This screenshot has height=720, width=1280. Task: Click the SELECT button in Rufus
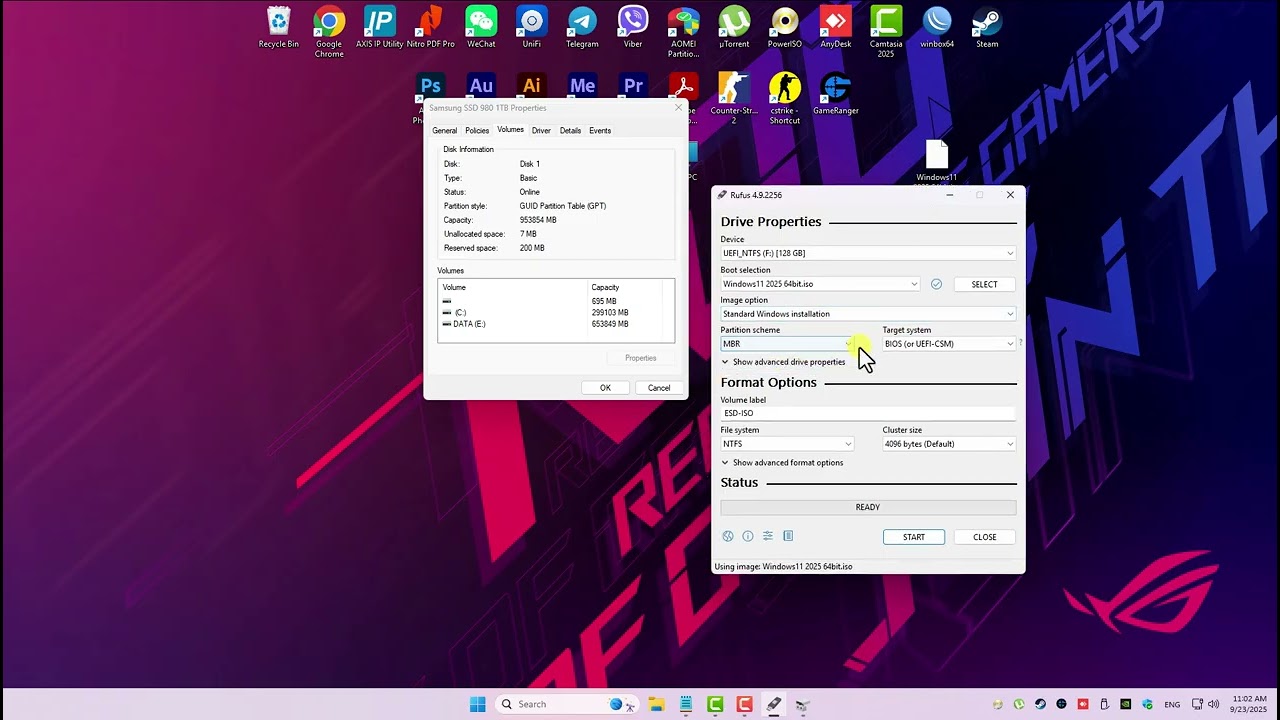point(985,284)
